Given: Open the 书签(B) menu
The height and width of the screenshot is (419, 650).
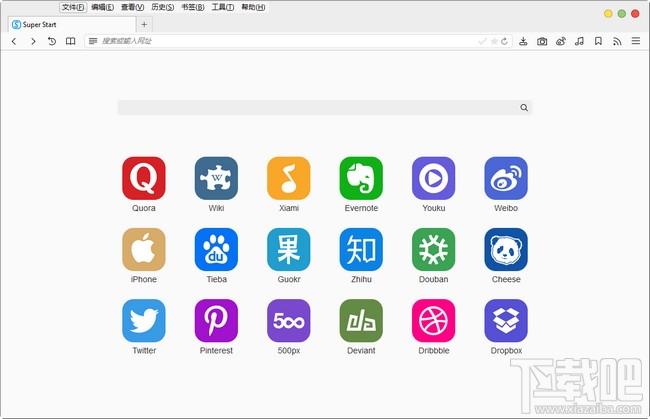Looking at the screenshot, I should click(x=193, y=7).
